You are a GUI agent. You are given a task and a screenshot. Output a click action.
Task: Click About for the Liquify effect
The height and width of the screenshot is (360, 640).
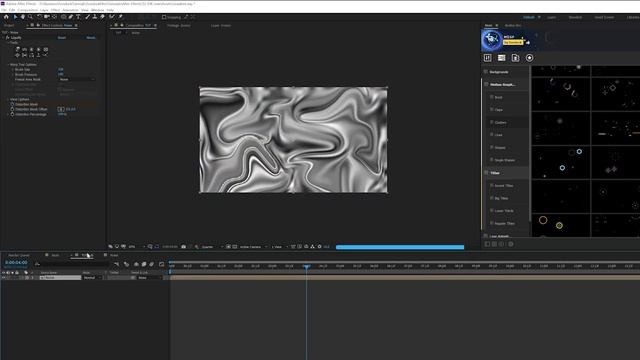click(x=91, y=38)
